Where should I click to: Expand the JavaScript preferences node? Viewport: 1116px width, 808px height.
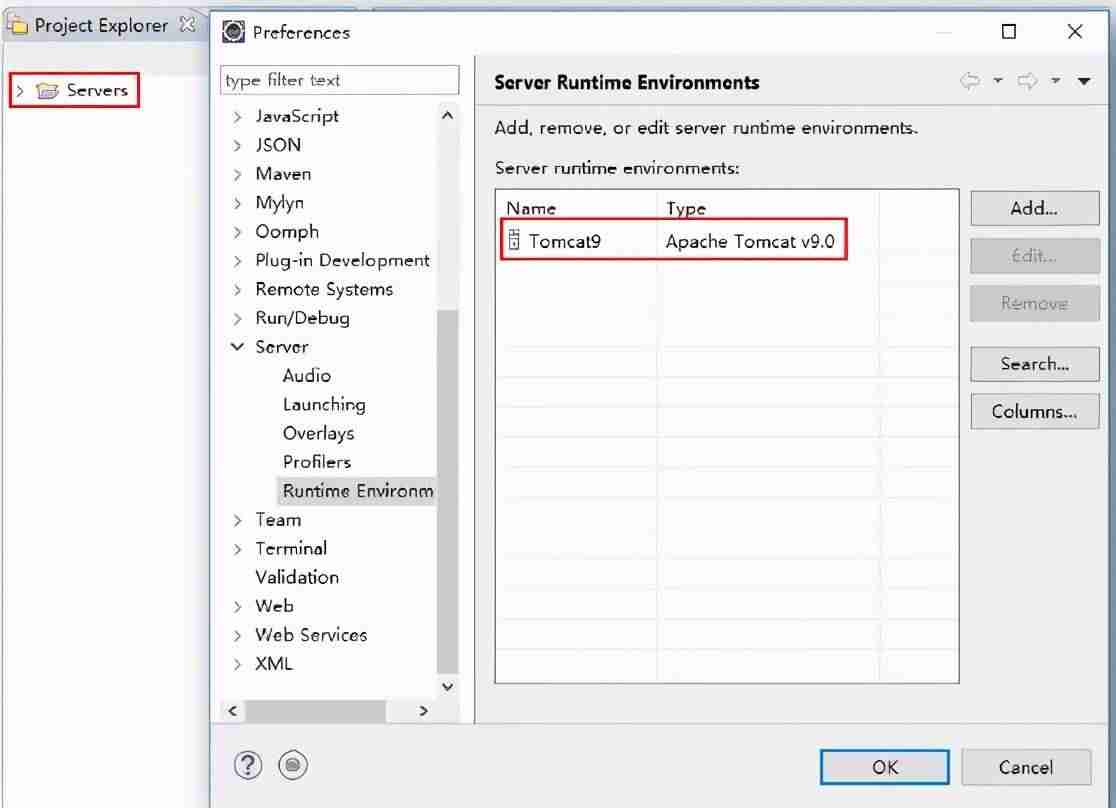click(x=238, y=117)
